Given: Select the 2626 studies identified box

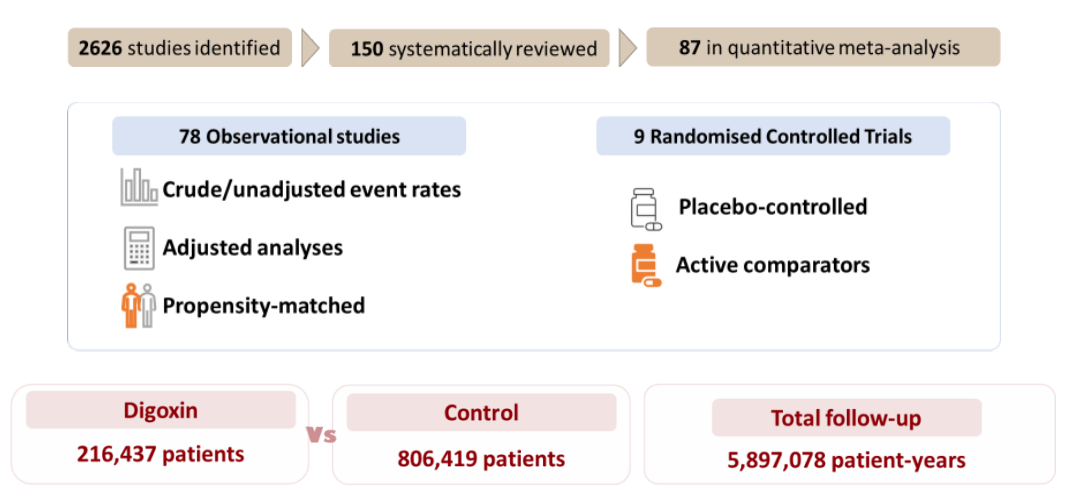Looking at the screenshot, I should click(x=180, y=48).
